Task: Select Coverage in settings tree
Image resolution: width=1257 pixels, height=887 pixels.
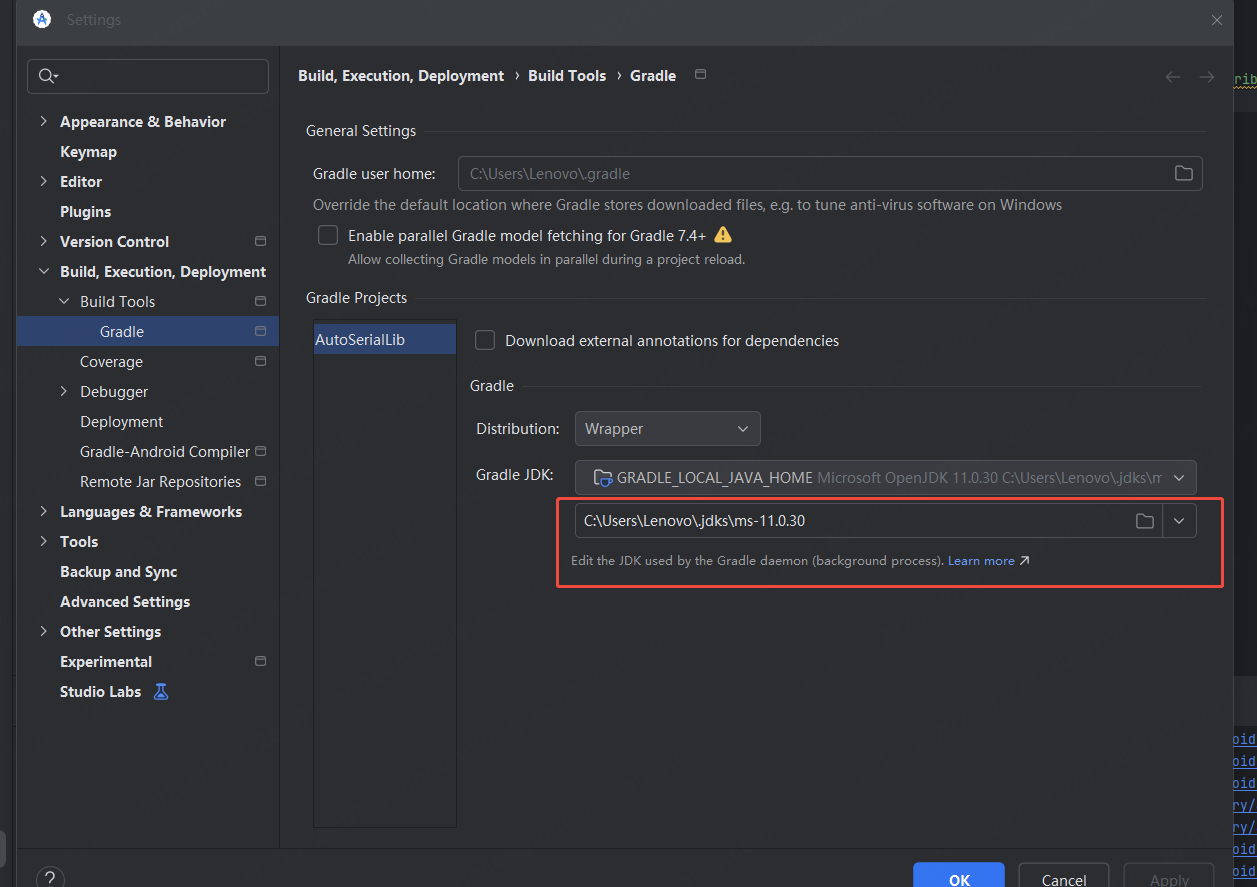Action: point(111,361)
